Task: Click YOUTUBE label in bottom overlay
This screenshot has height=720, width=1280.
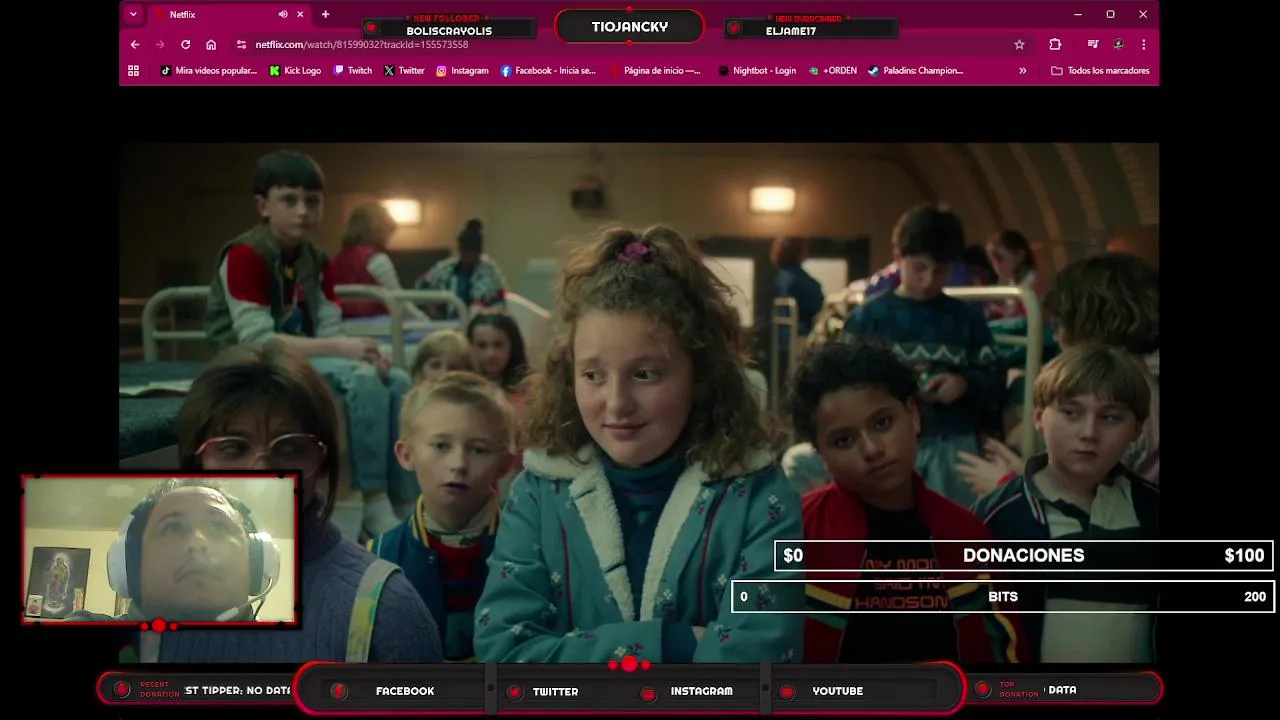Action: (x=837, y=691)
